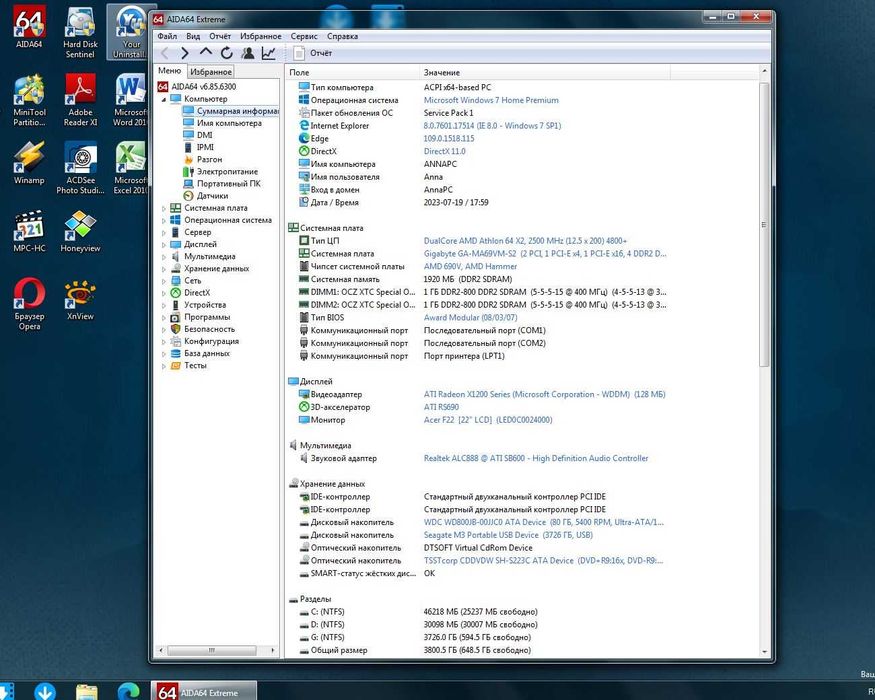Screen dimensions: 875x700
Task: Open the Winamp desktop shortcut
Action: (28, 163)
